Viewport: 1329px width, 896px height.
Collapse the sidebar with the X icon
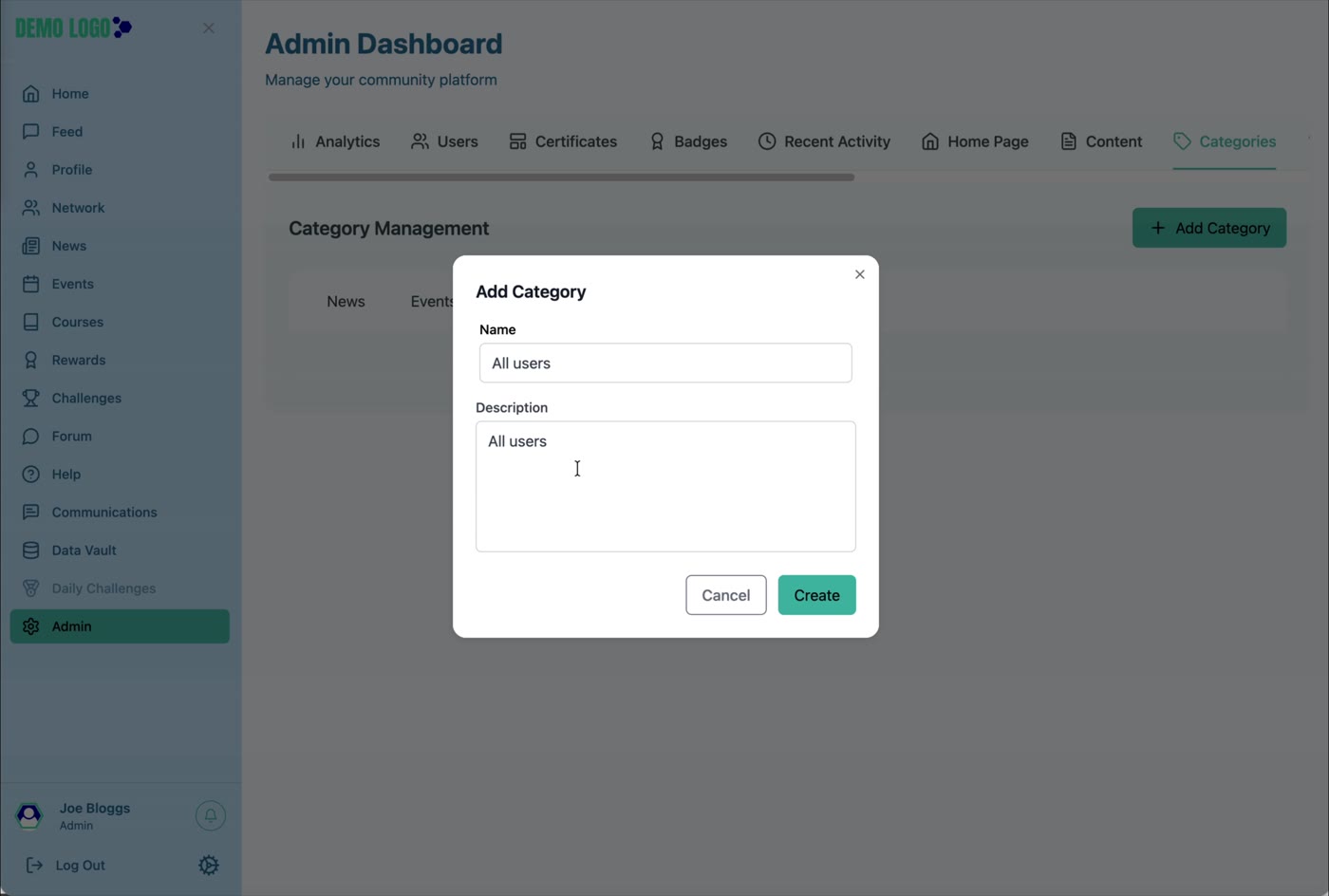tap(209, 28)
